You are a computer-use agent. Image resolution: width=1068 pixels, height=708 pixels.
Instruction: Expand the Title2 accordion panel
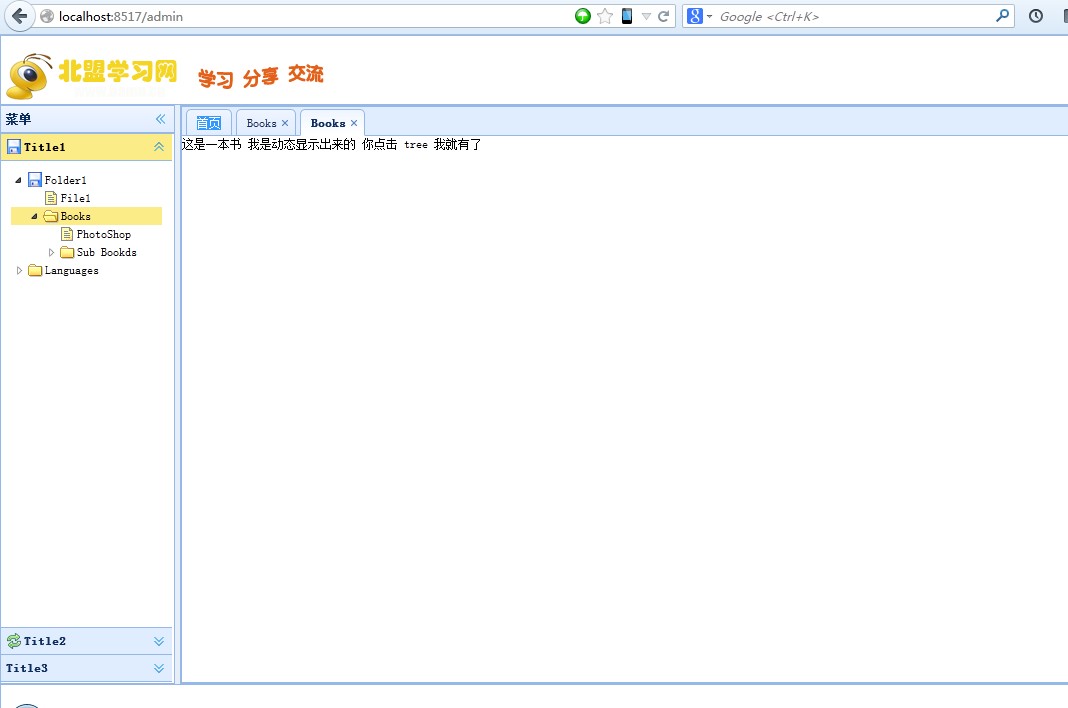tap(159, 641)
